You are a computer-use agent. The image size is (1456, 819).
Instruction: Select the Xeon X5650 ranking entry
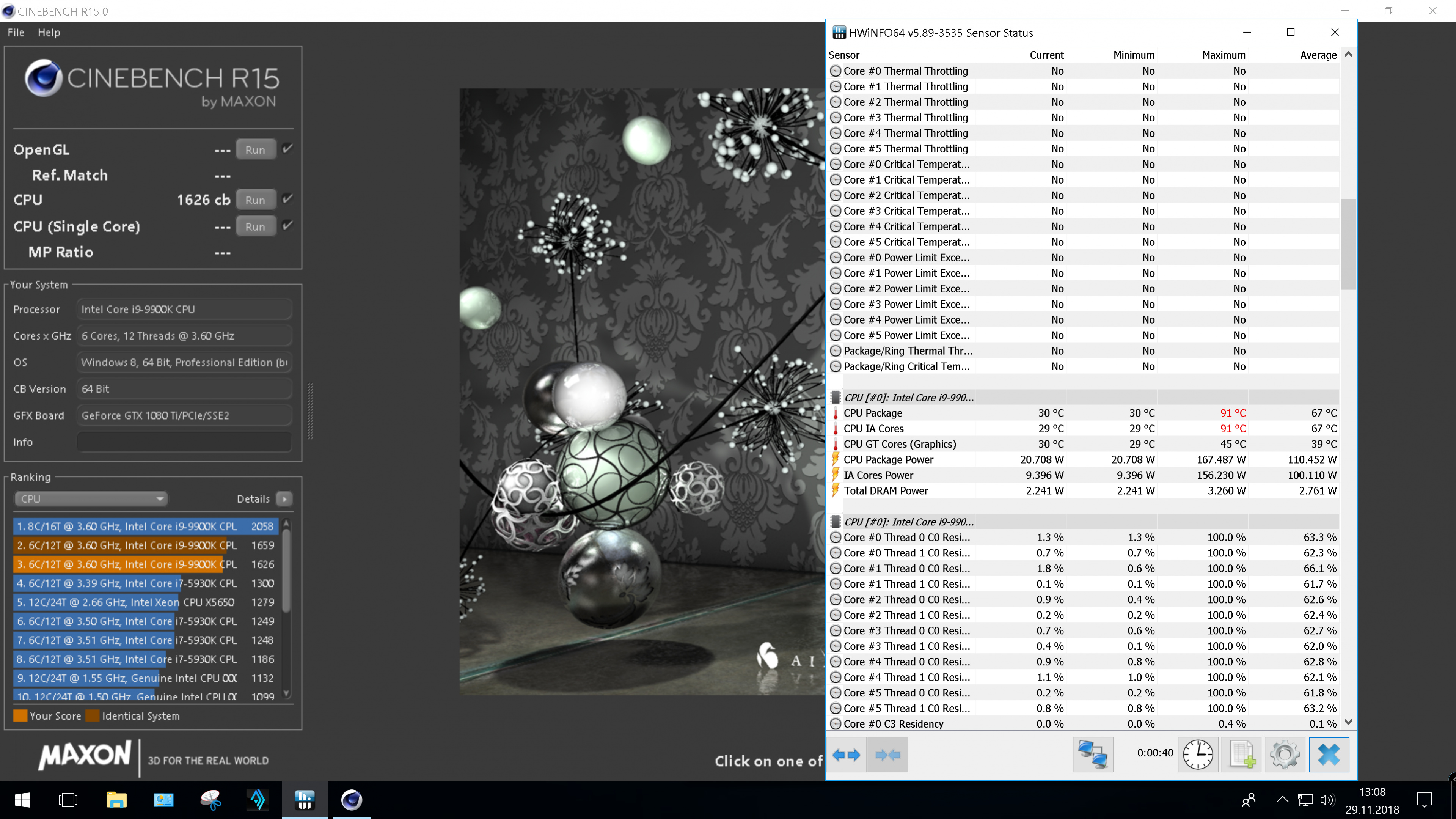(x=146, y=602)
